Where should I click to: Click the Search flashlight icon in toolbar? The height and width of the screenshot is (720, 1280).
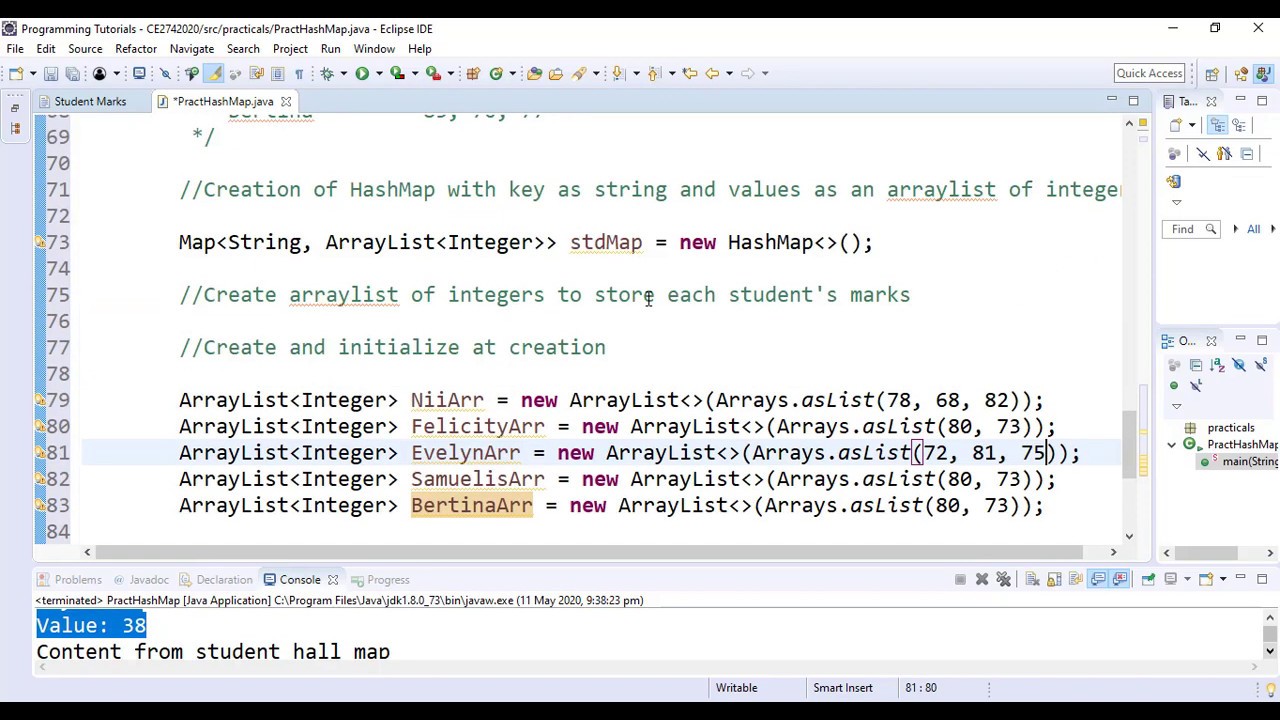coord(578,73)
